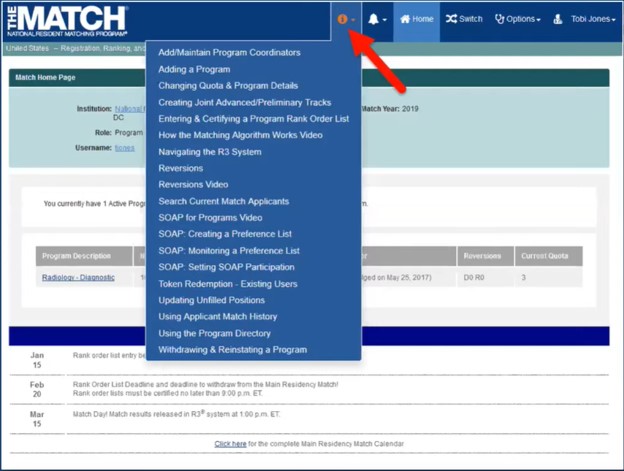
Task: Open the Radiology - Diagnostic program link
Action: [78, 277]
